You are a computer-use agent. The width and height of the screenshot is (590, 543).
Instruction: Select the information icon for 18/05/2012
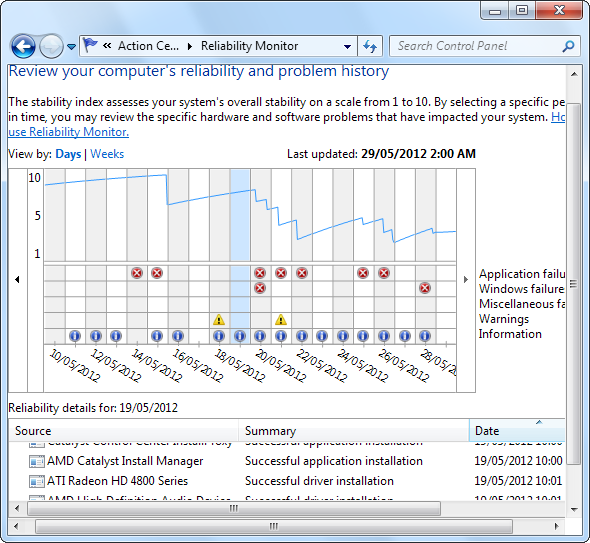[x=219, y=336]
